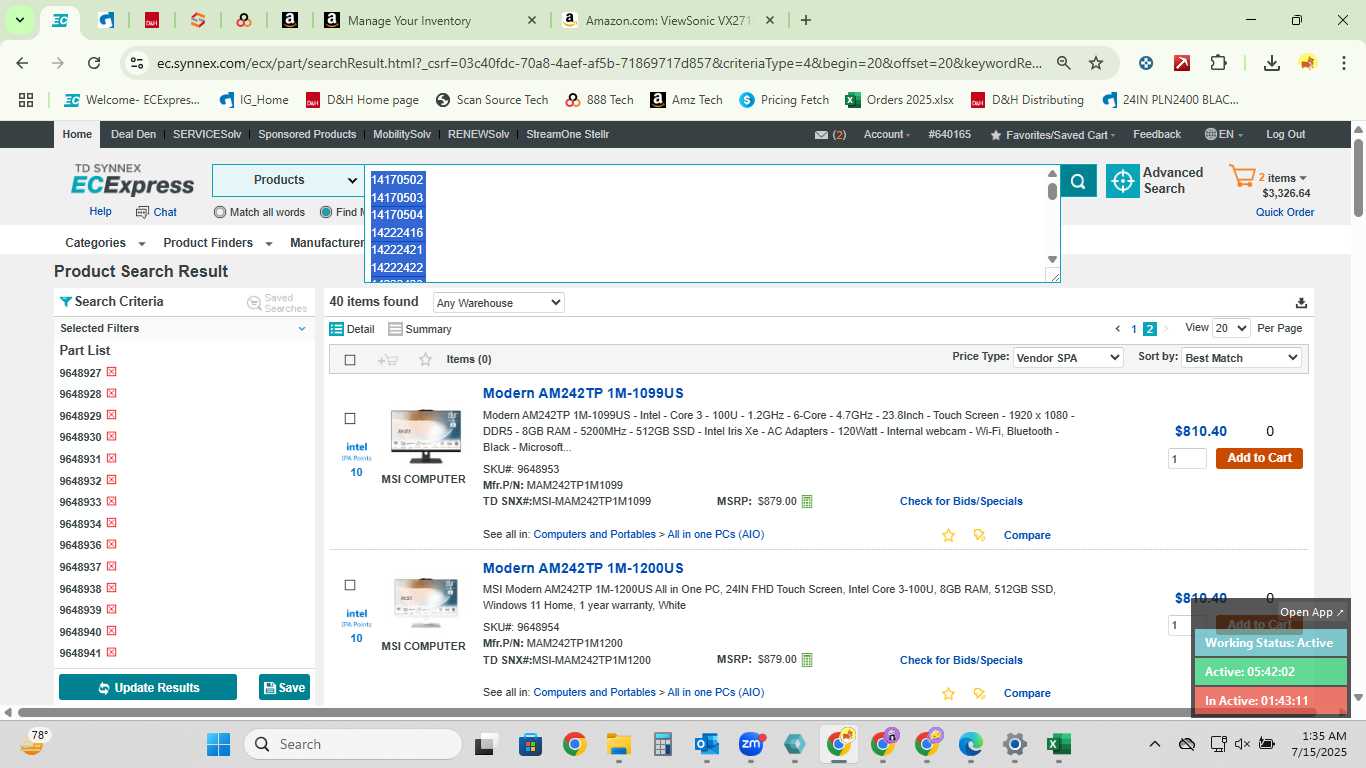Open the Products search type dropdown
Viewport: 1366px width, 768px height.
288,181
